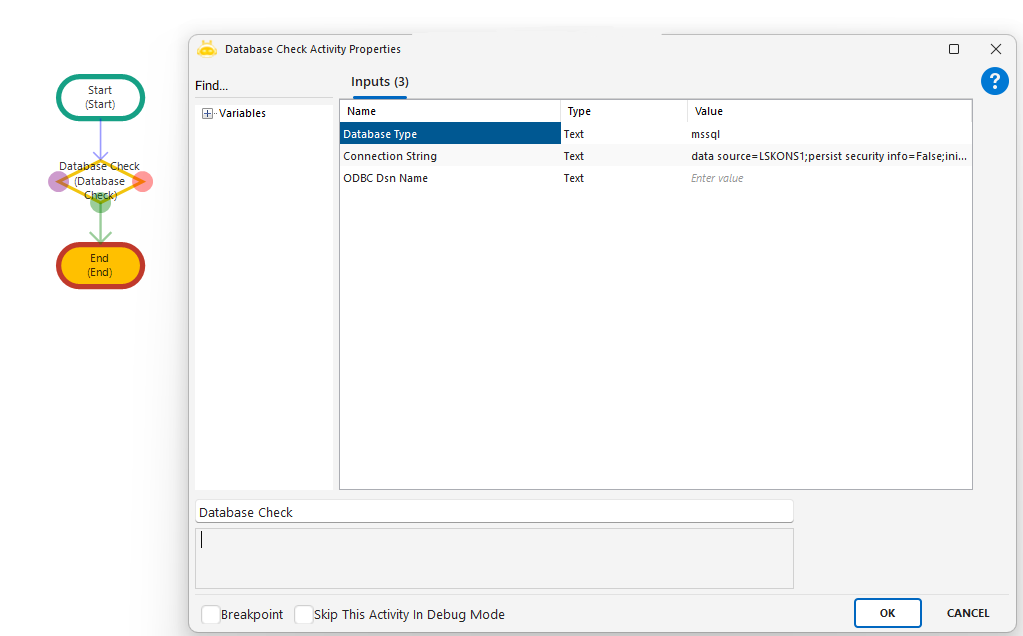
Task: Click the yellow robot app icon in title bar
Action: 207,49
